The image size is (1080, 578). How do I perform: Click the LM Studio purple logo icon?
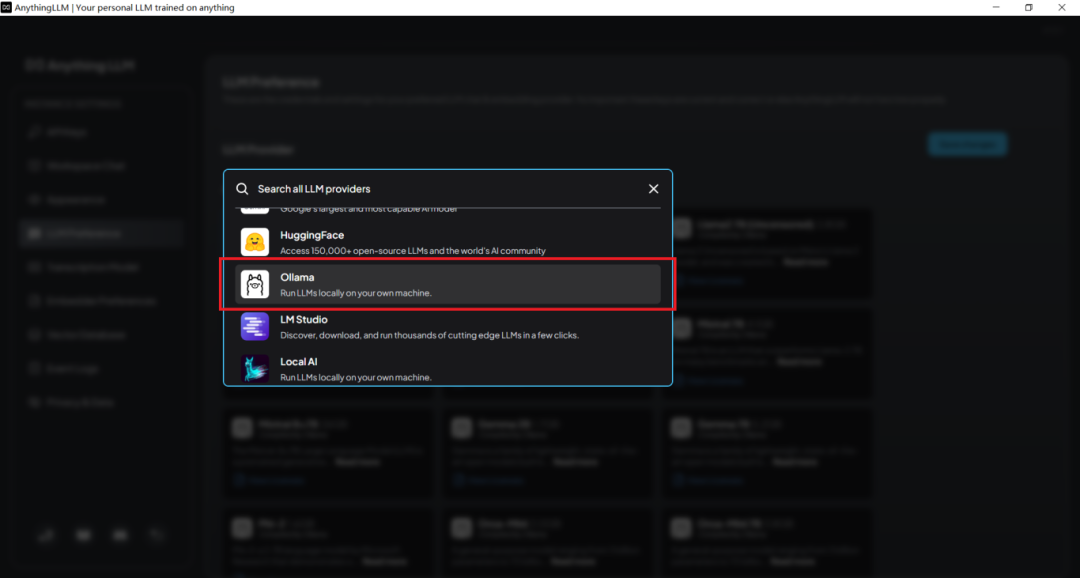point(255,327)
